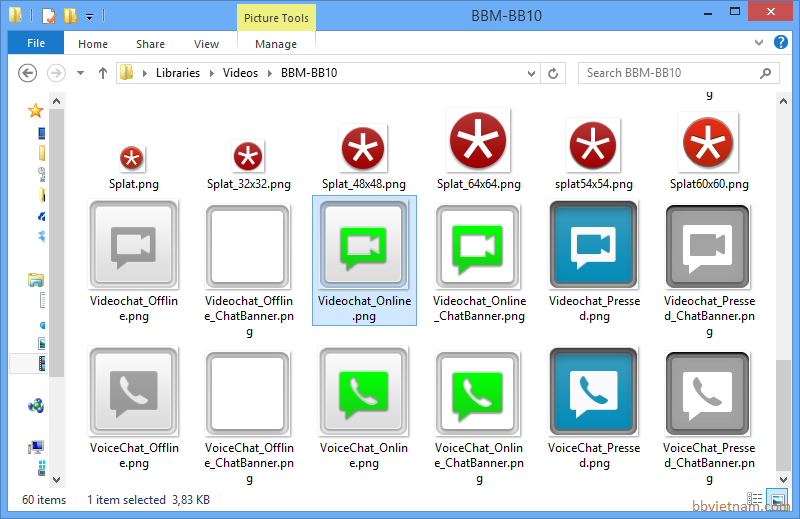This screenshot has width=800, height=519.
Task: Select the Videochat_Pressed_ChatBanner.png thumbnail
Action: pos(708,246)
